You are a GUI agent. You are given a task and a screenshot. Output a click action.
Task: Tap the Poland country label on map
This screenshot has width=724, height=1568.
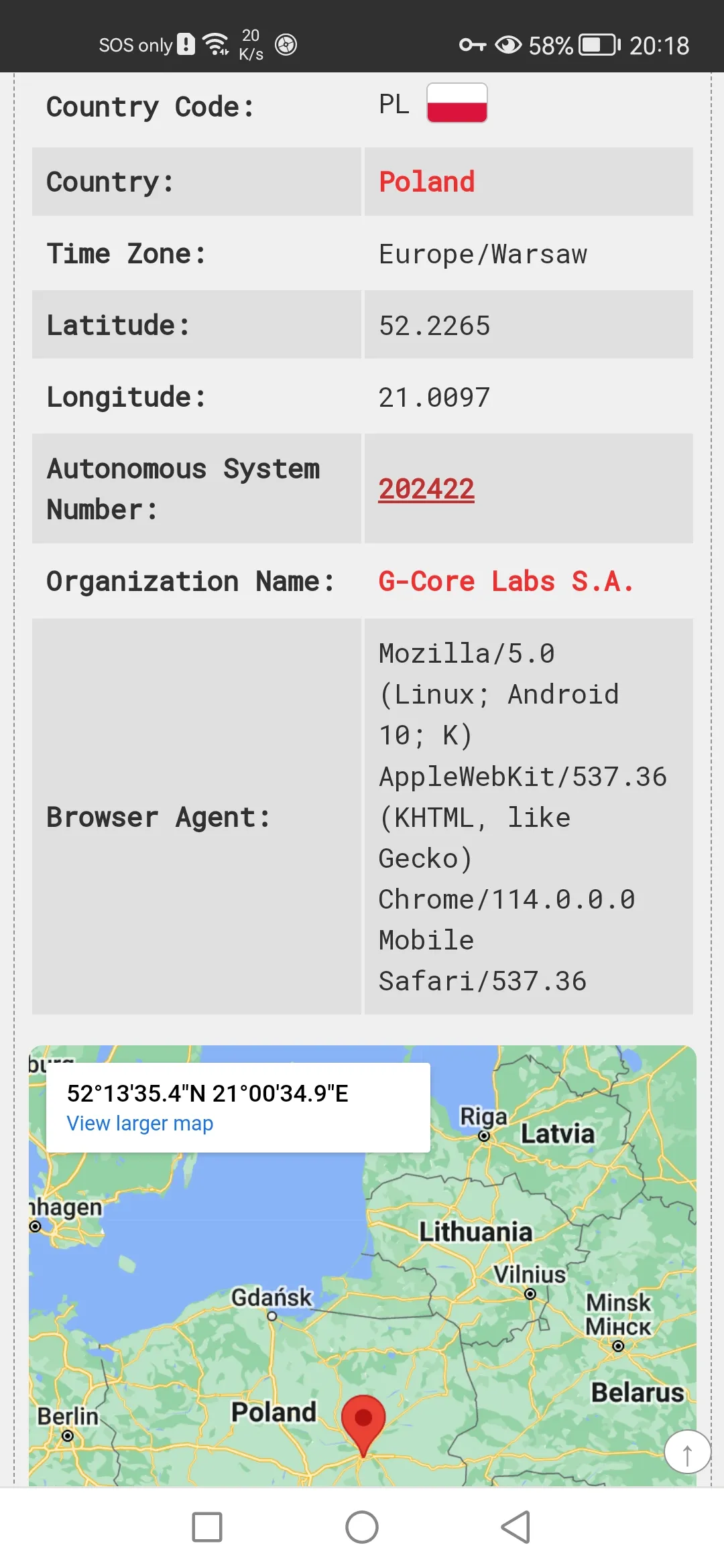(x=274, y=1412)
